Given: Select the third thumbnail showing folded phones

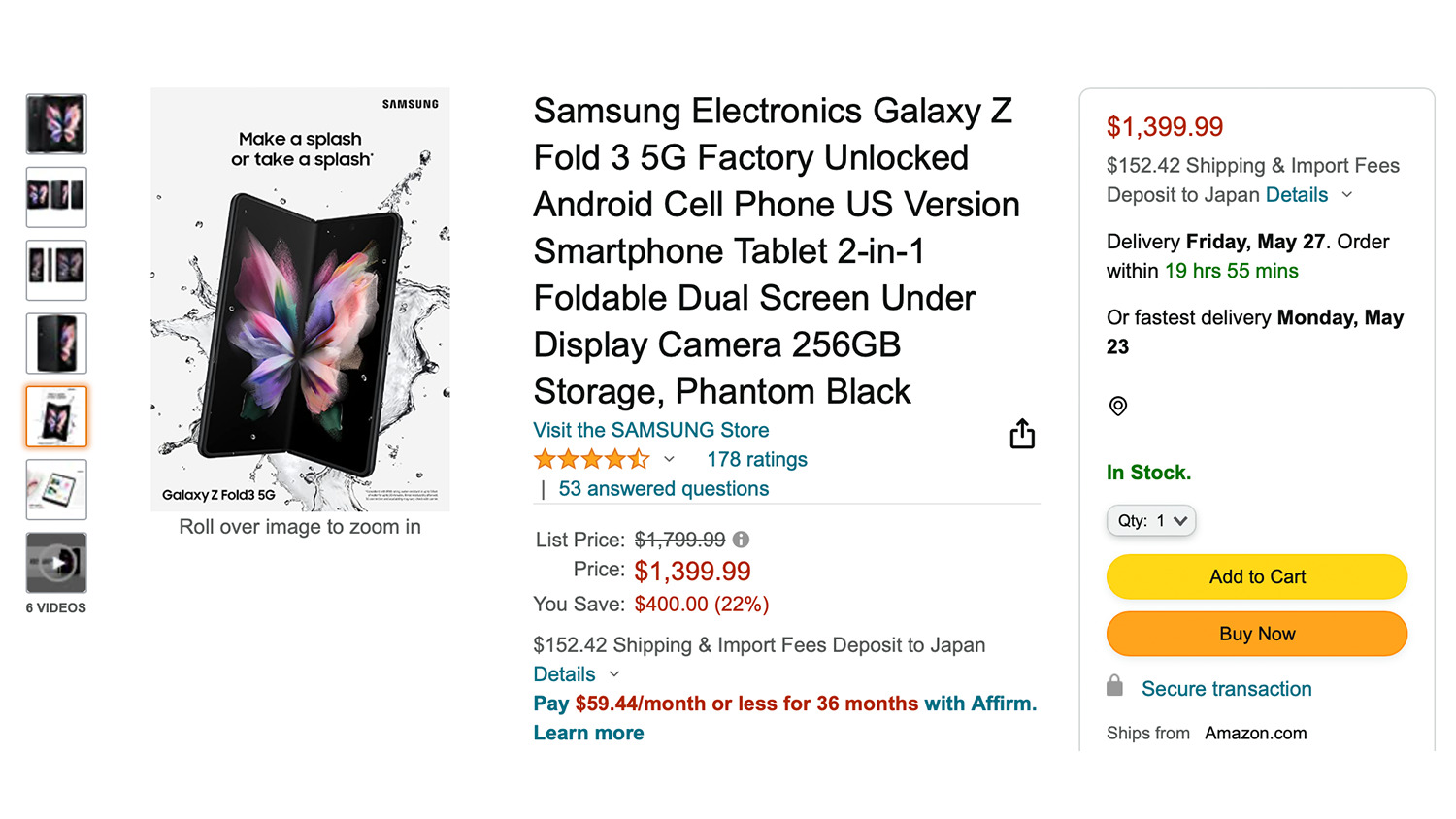Looking at the screenshot, I should tap(56, 270).
